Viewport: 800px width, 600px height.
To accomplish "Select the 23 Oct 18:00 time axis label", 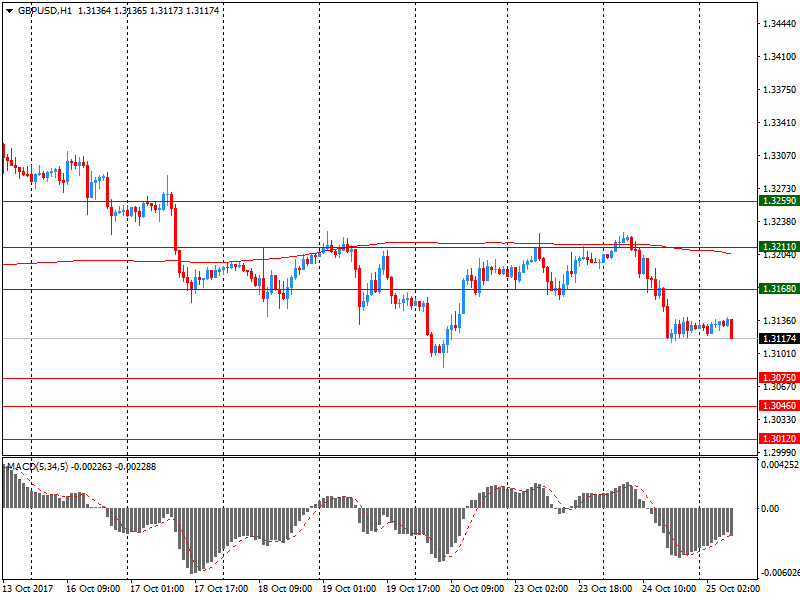I will [605, 589].
